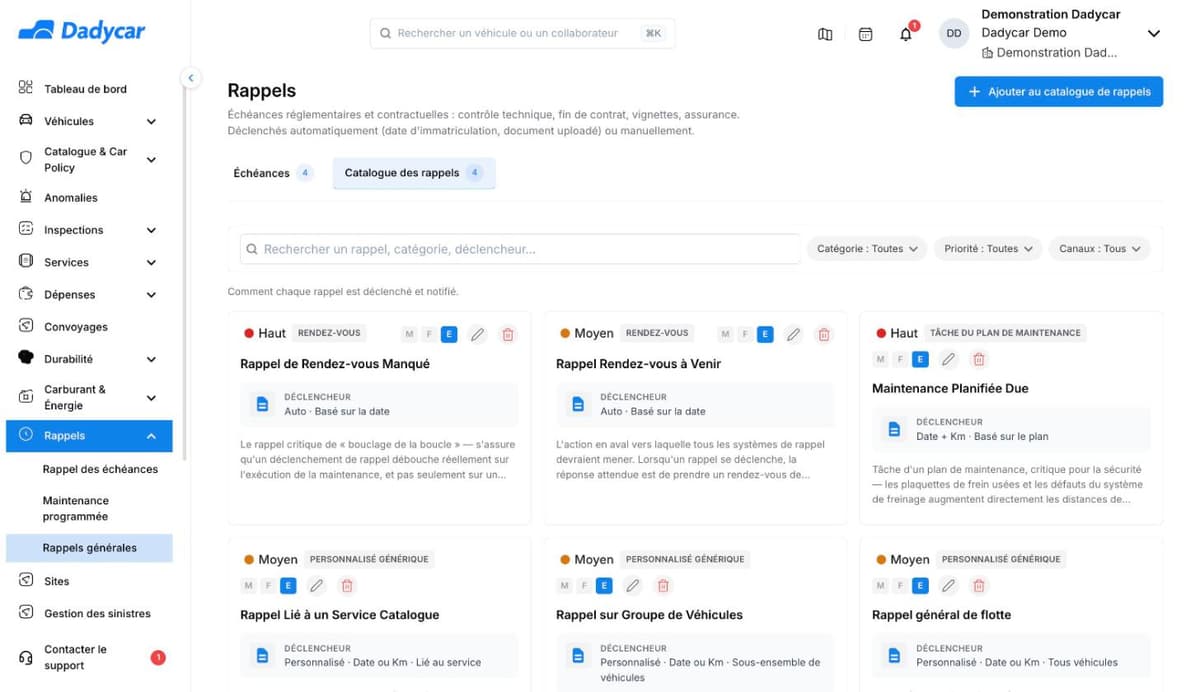The height and width of the screenshot is (692, 1200).
Task: Focus the vehicle or collaborator search field
Action: coord(522,33)
